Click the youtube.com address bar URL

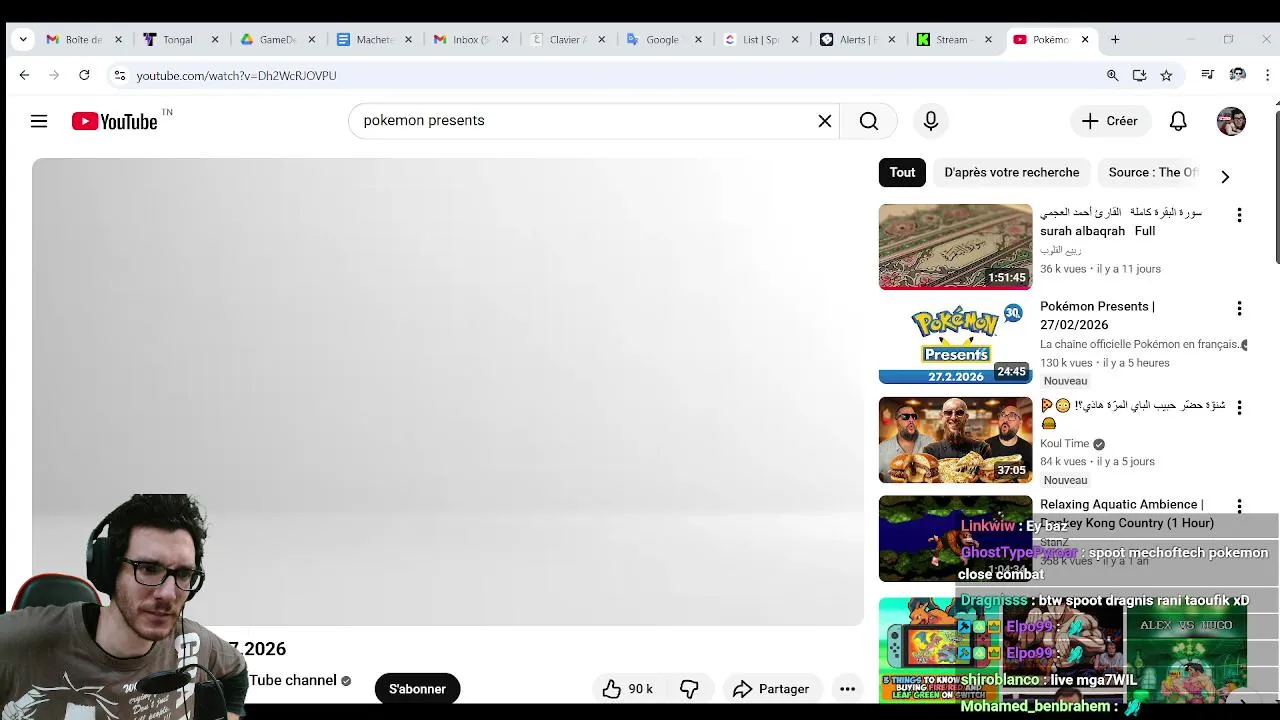(x=236, y=76)
